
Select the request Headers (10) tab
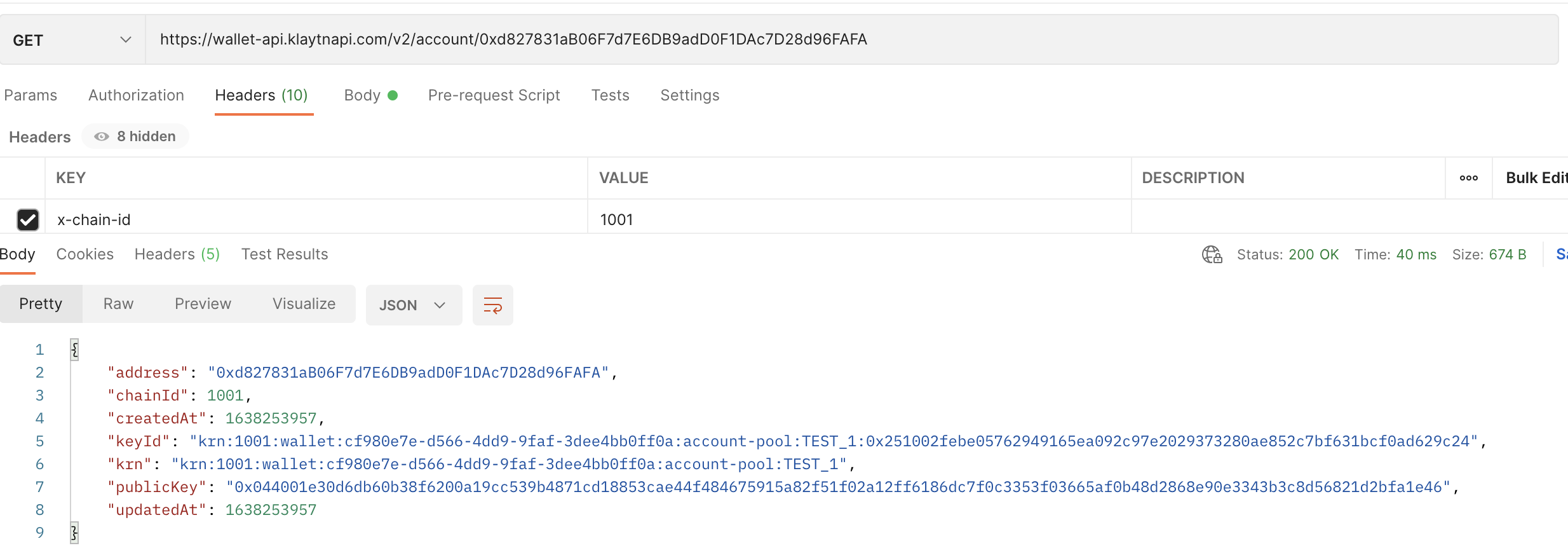coord(261,95)
